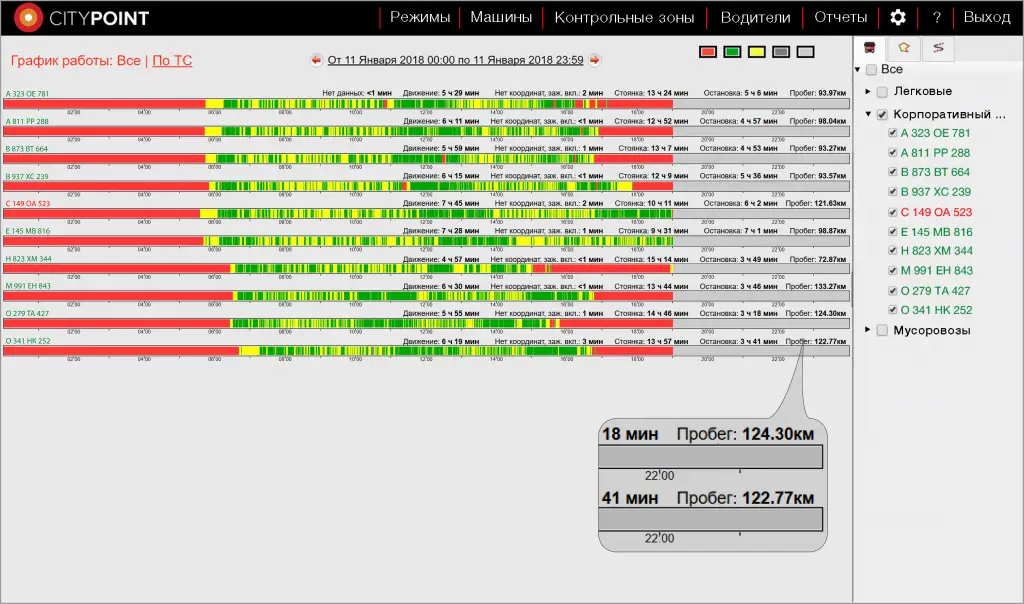1024x604 pixels.
Task: Open settings via the gear icon
Action: 898,18
